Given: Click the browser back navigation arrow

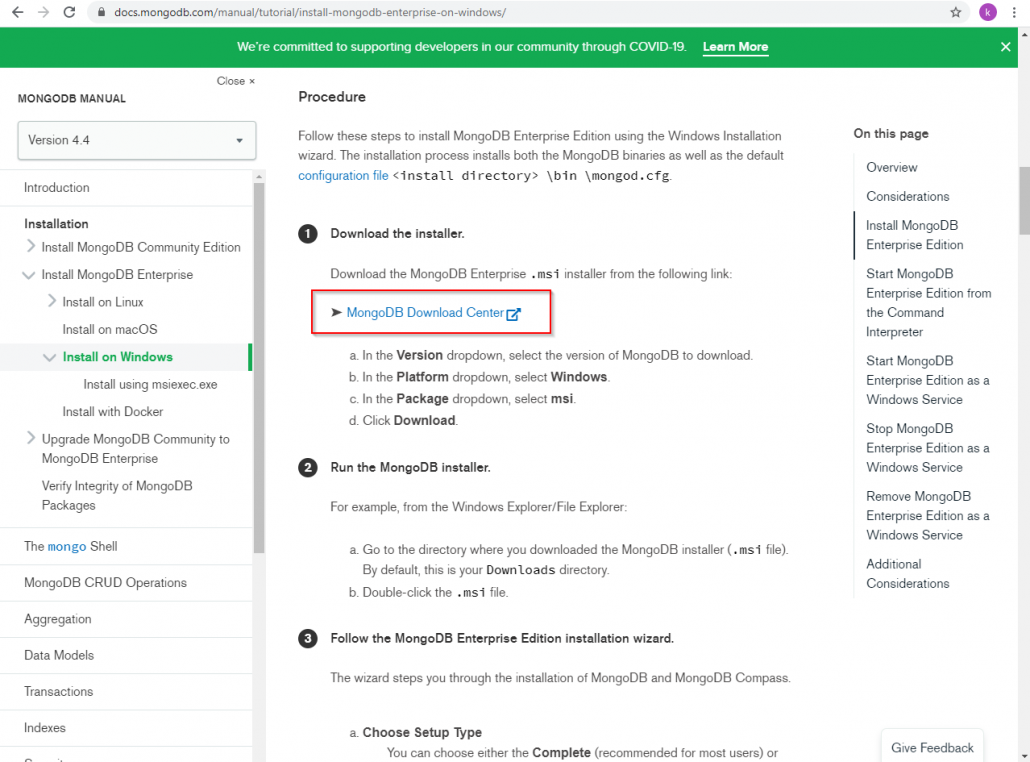Looking at the screenshot, I should [19, 14].
